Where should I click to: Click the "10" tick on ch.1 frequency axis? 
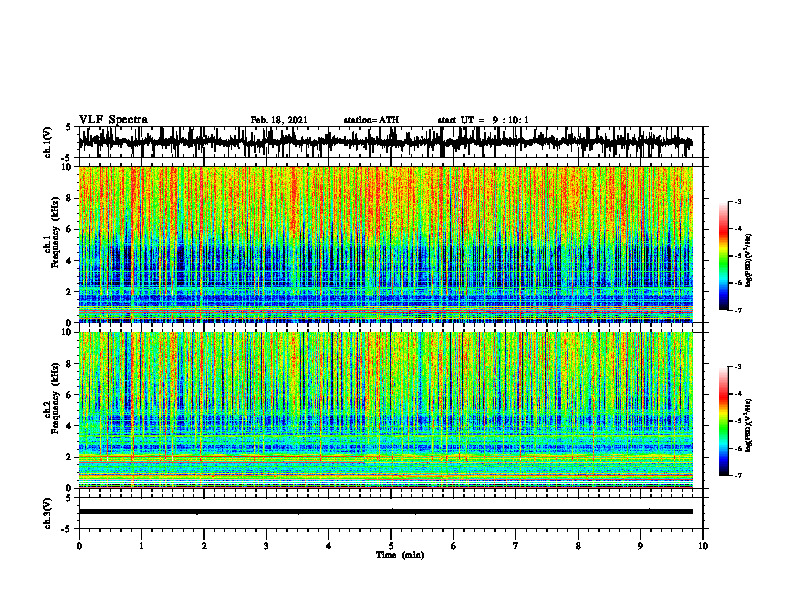point(67,167)
